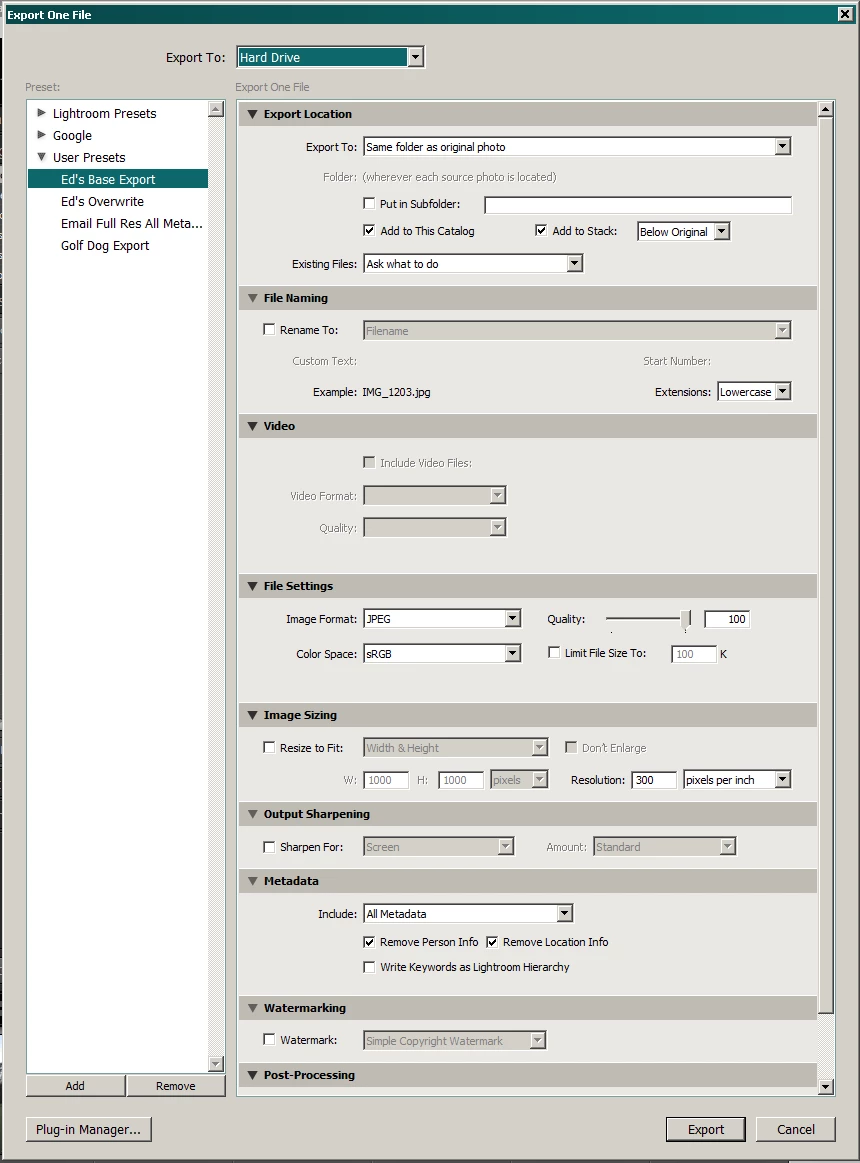Enable Sharpen For checkbox
The height and width of the screenshot is (1163, 860).
(x=269, y=846)
